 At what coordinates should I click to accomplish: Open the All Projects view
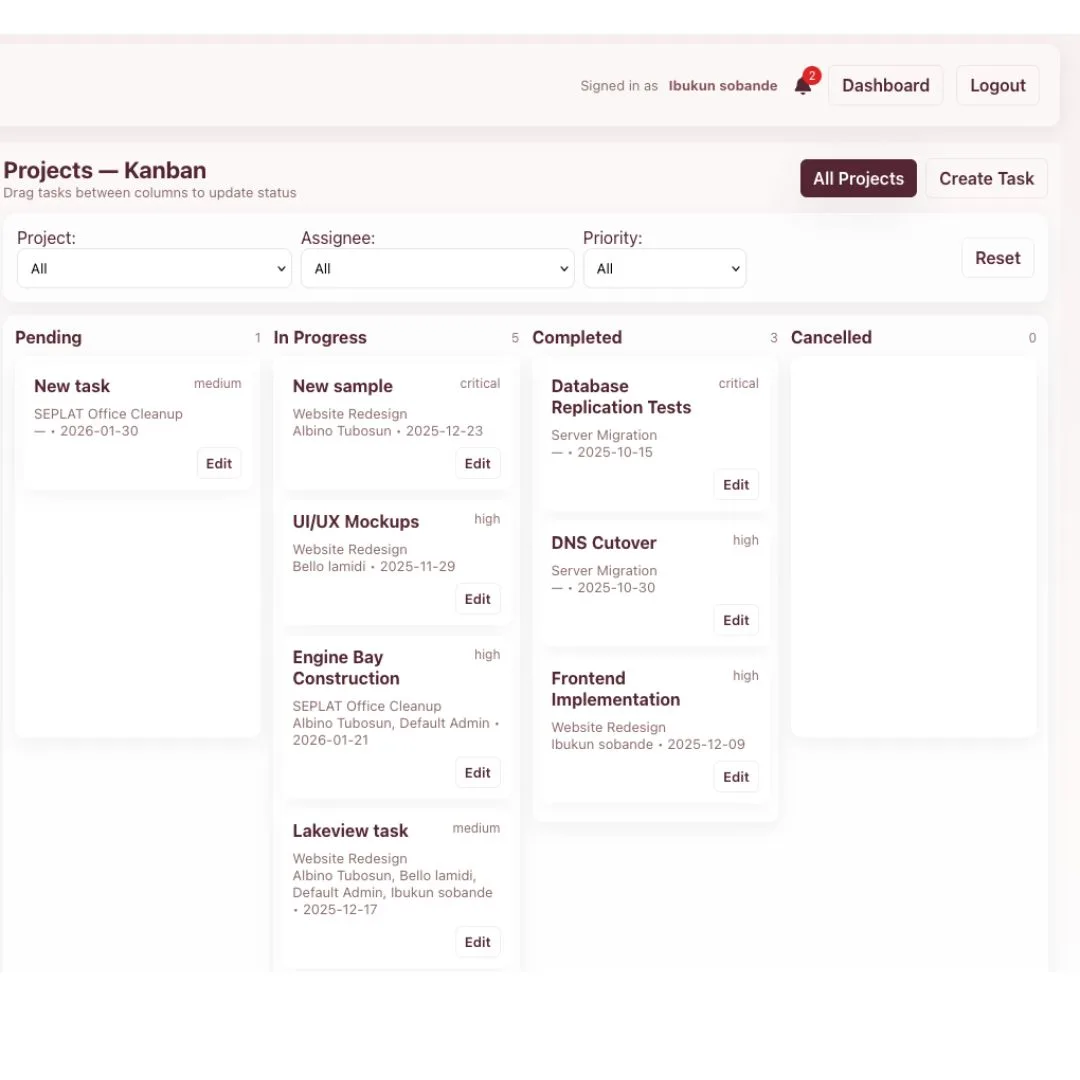point(858,178)
